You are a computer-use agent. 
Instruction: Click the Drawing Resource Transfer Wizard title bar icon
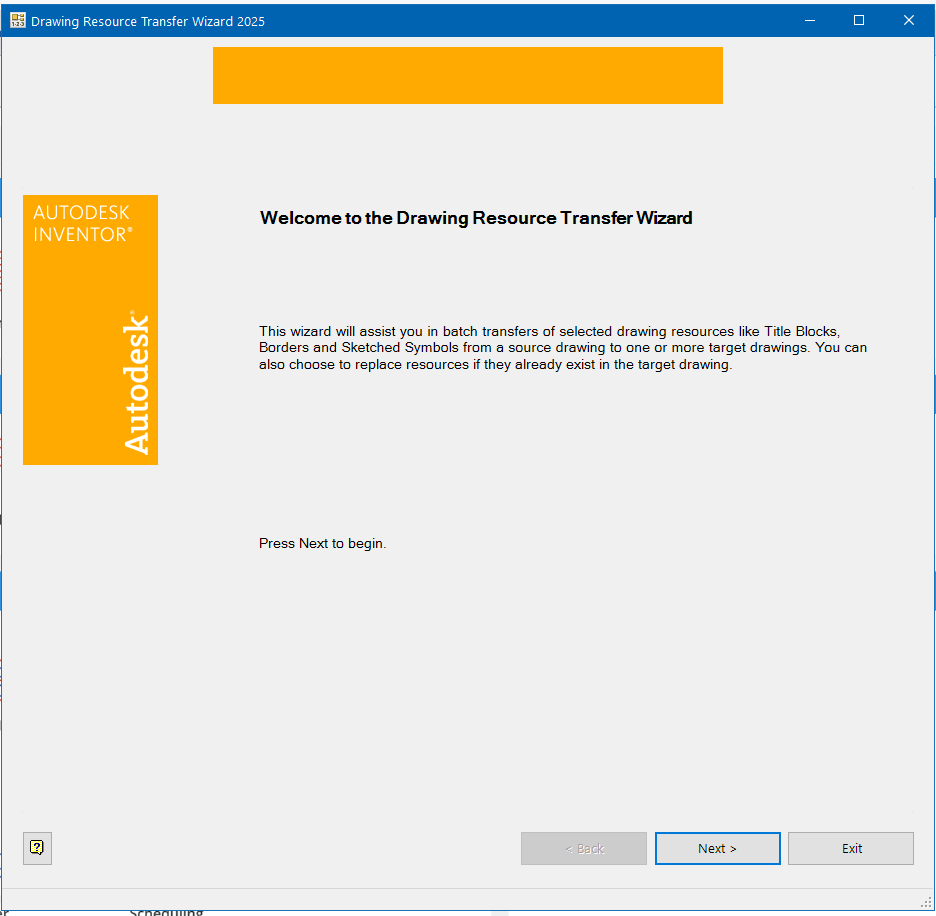16,19
